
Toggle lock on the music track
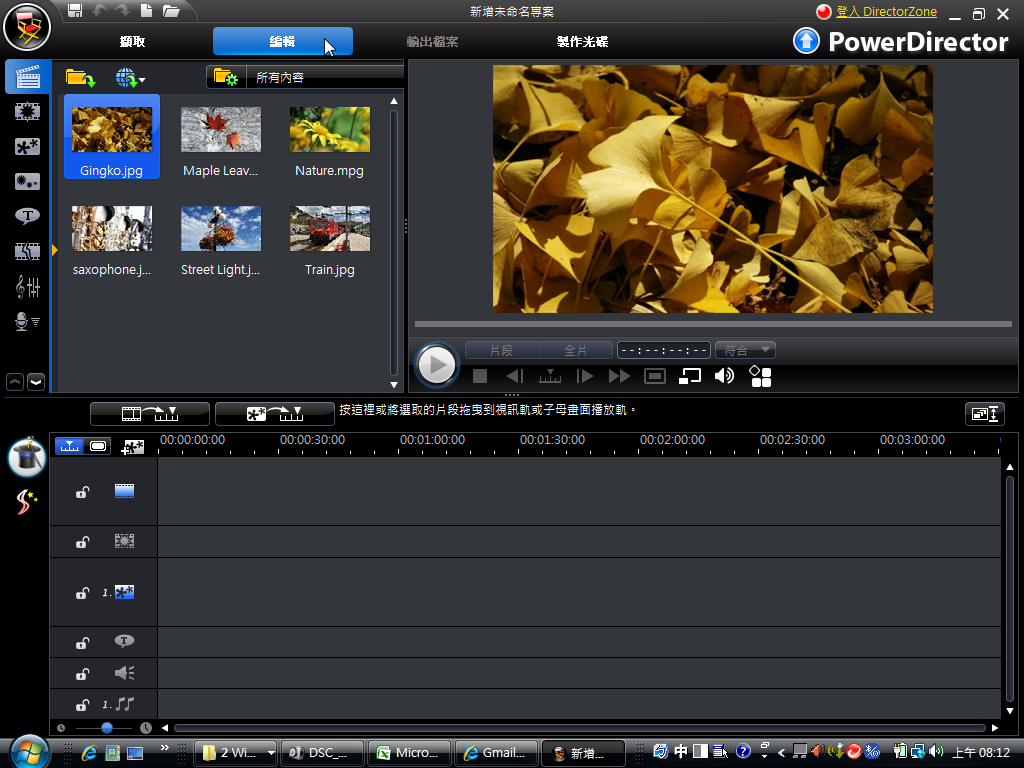click(x=83, y=705)
